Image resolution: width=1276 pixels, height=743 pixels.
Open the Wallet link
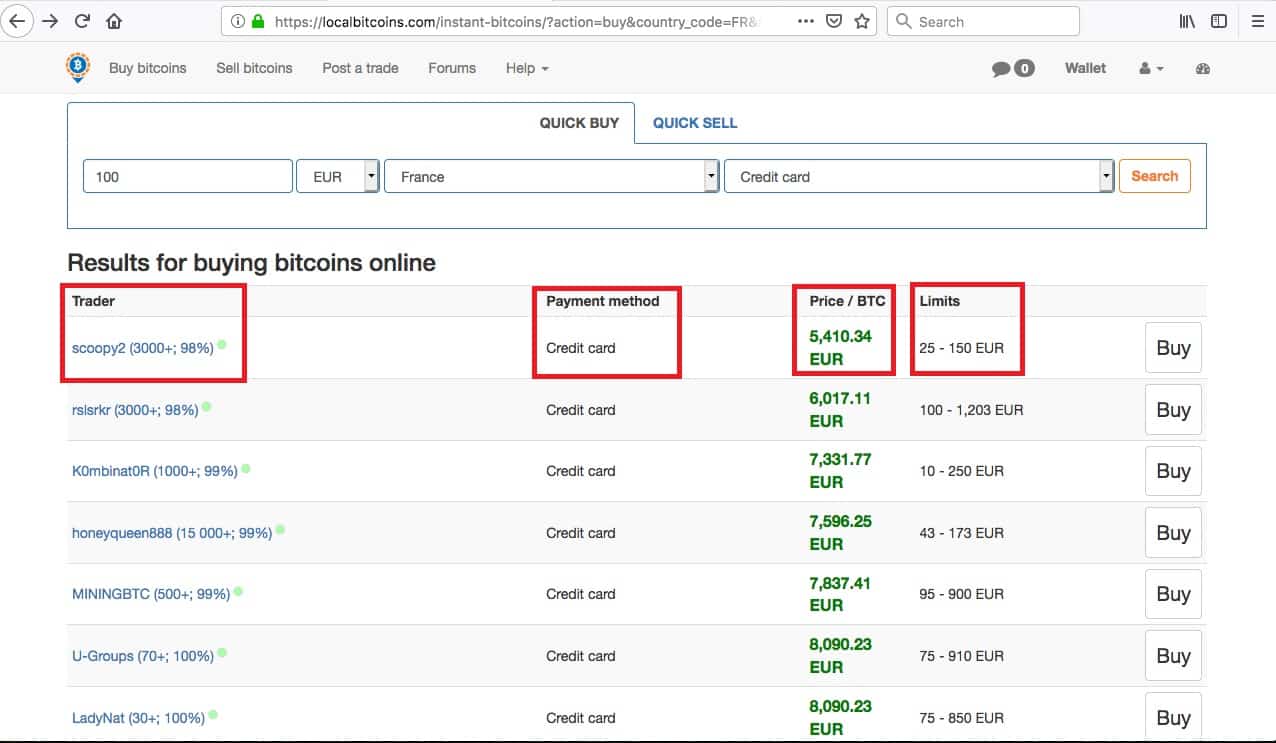1085,68
